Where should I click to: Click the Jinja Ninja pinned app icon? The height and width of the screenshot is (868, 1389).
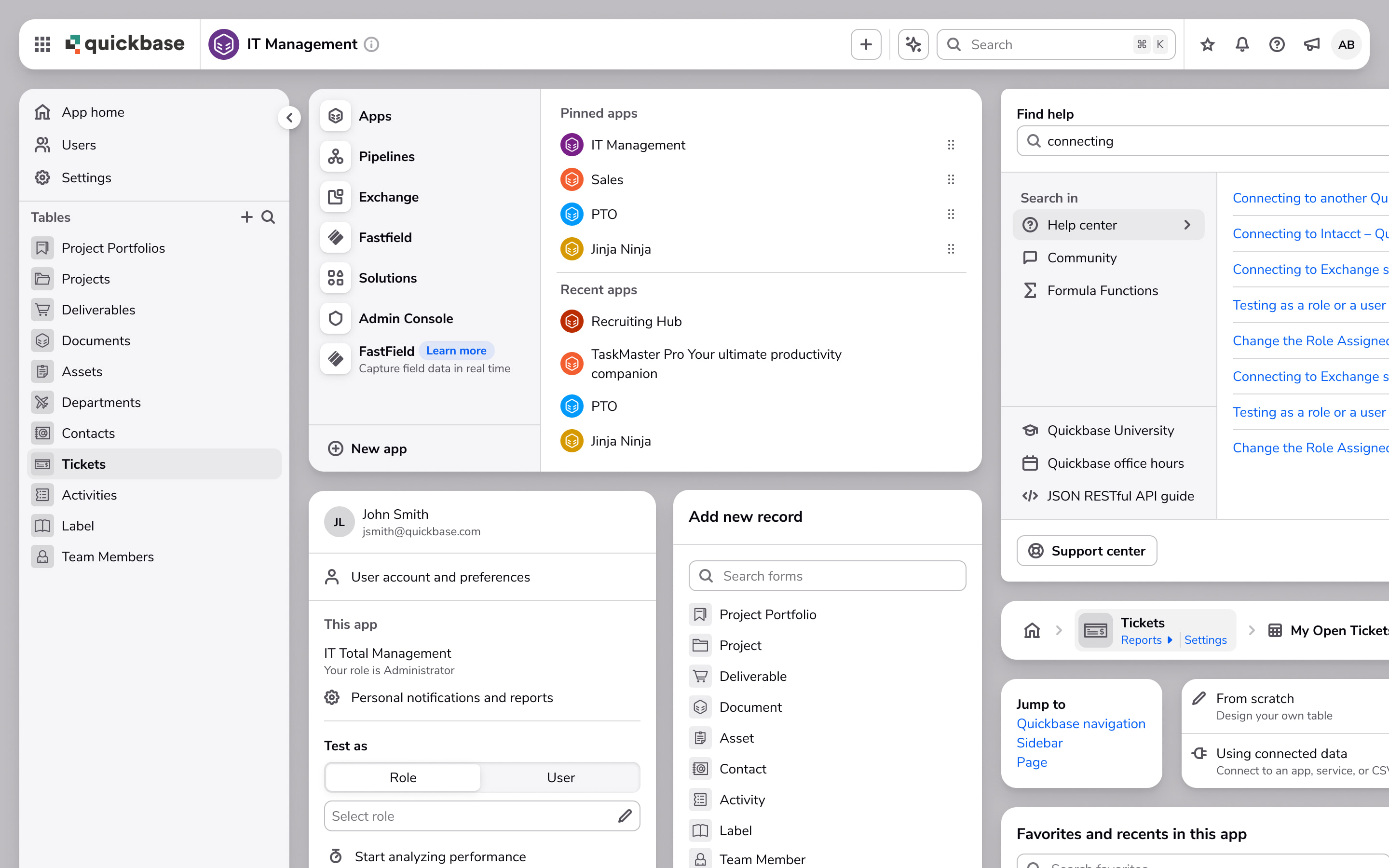coord(572,249)
